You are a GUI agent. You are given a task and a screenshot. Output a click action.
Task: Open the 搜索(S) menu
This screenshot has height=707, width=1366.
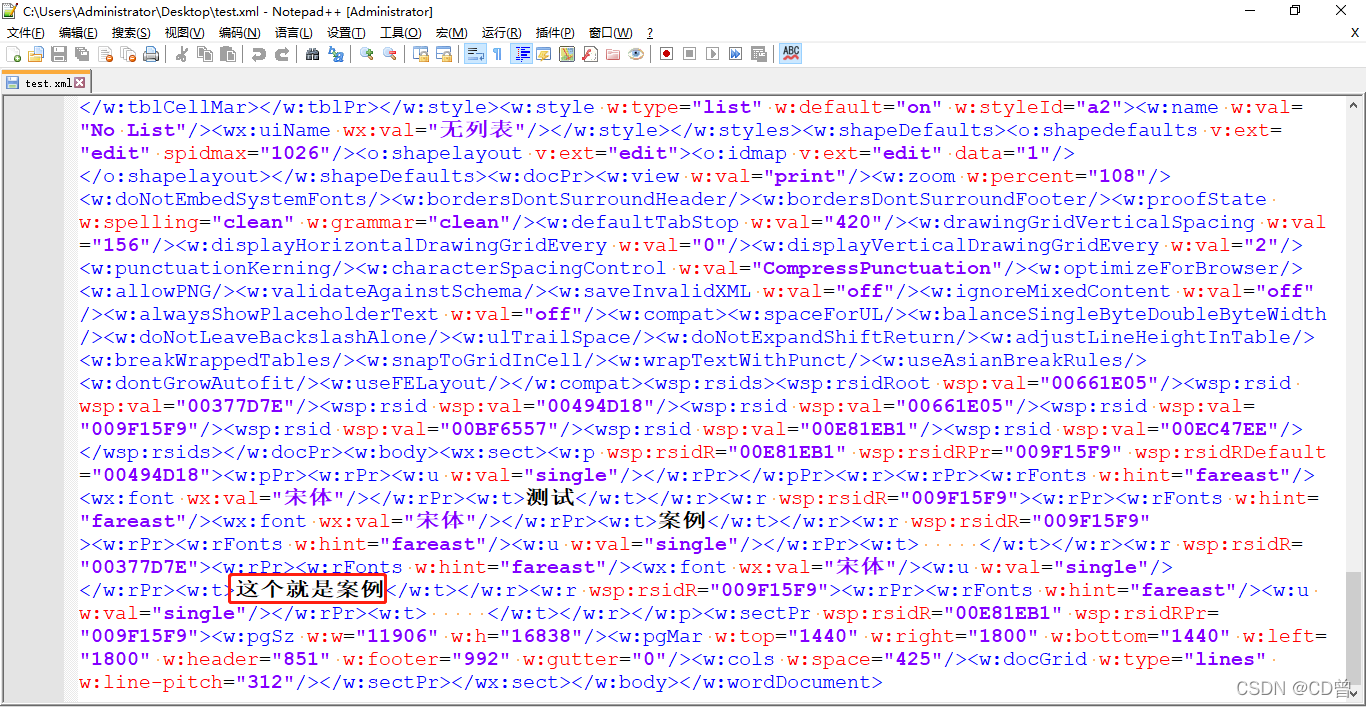coord(131,33)
